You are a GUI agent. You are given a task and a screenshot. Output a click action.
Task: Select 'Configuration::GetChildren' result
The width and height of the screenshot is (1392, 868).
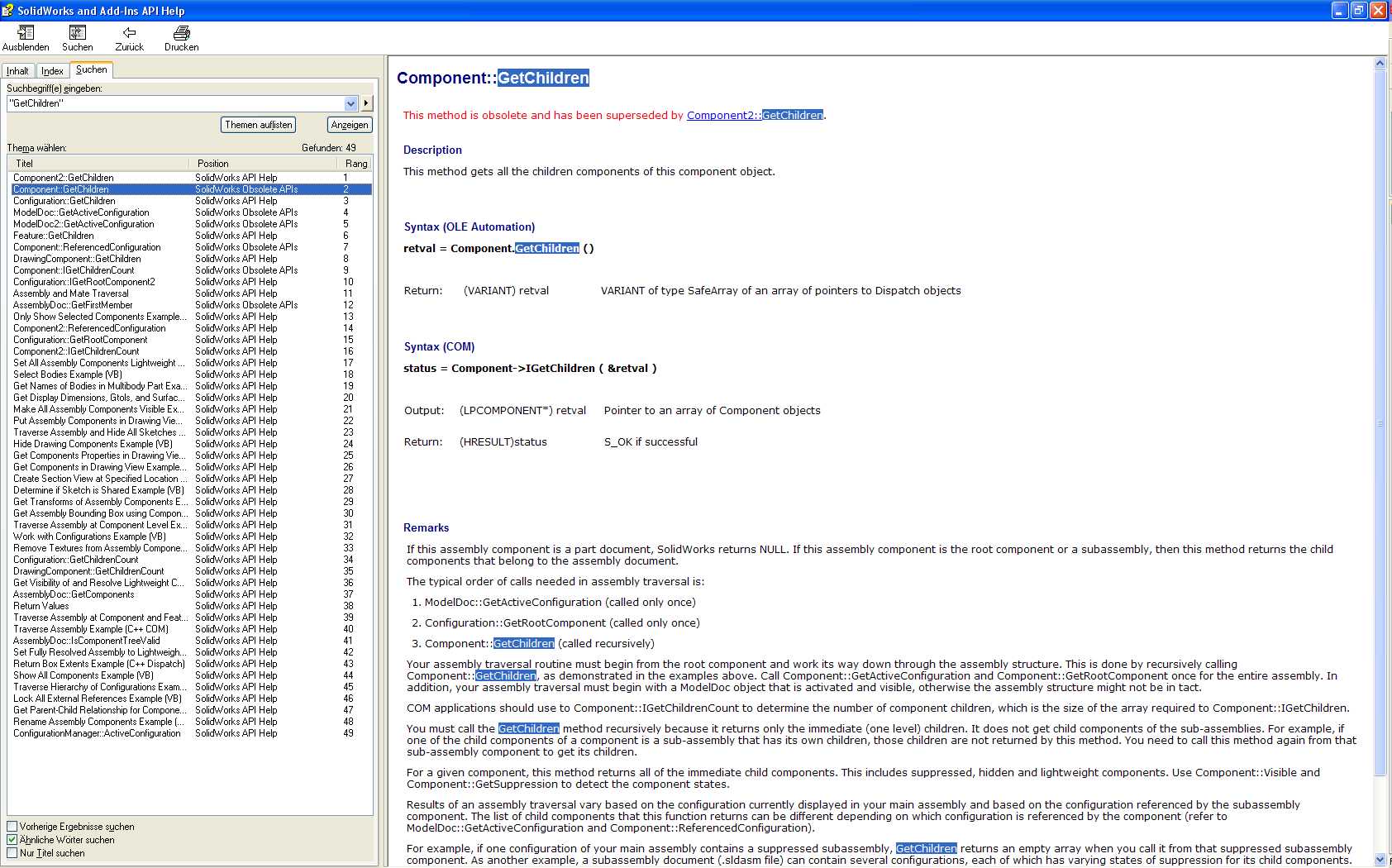191,201
